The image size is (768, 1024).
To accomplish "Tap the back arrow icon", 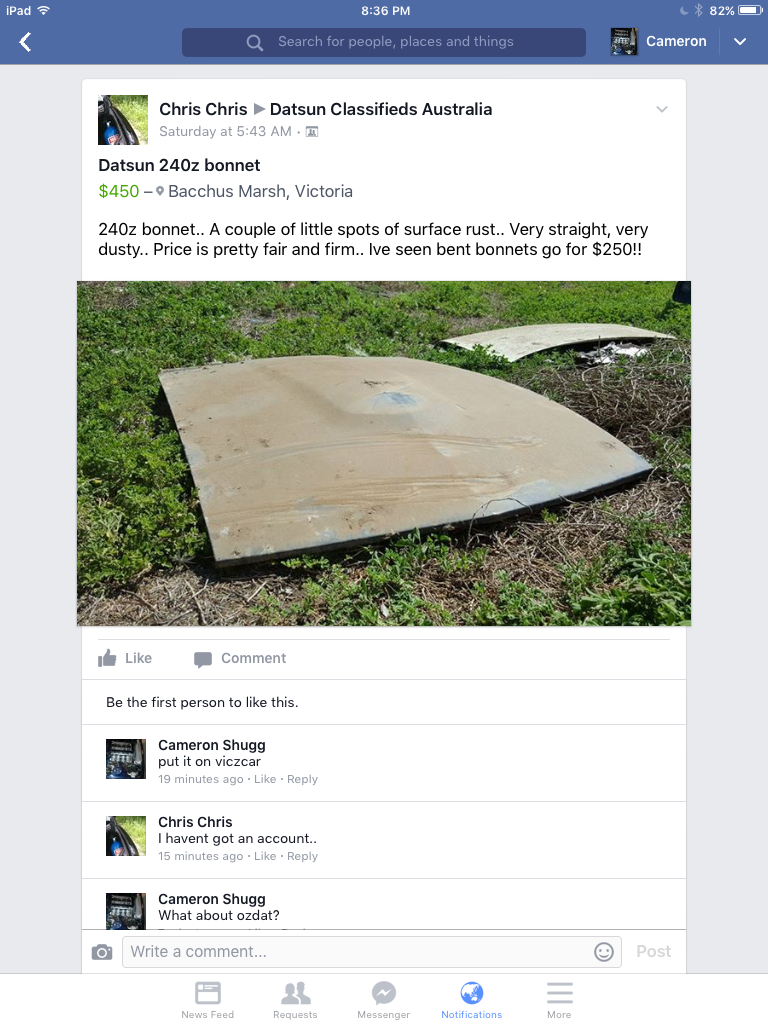I will point(25,42).
